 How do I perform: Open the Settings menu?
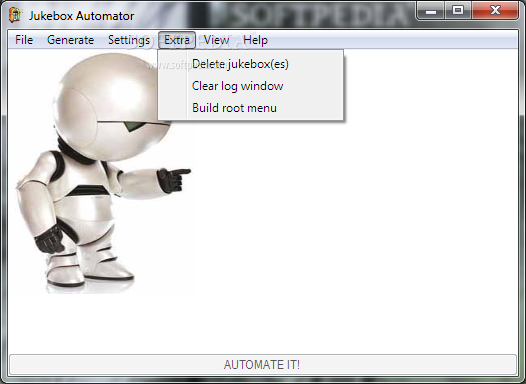click(x=129, y=40)
